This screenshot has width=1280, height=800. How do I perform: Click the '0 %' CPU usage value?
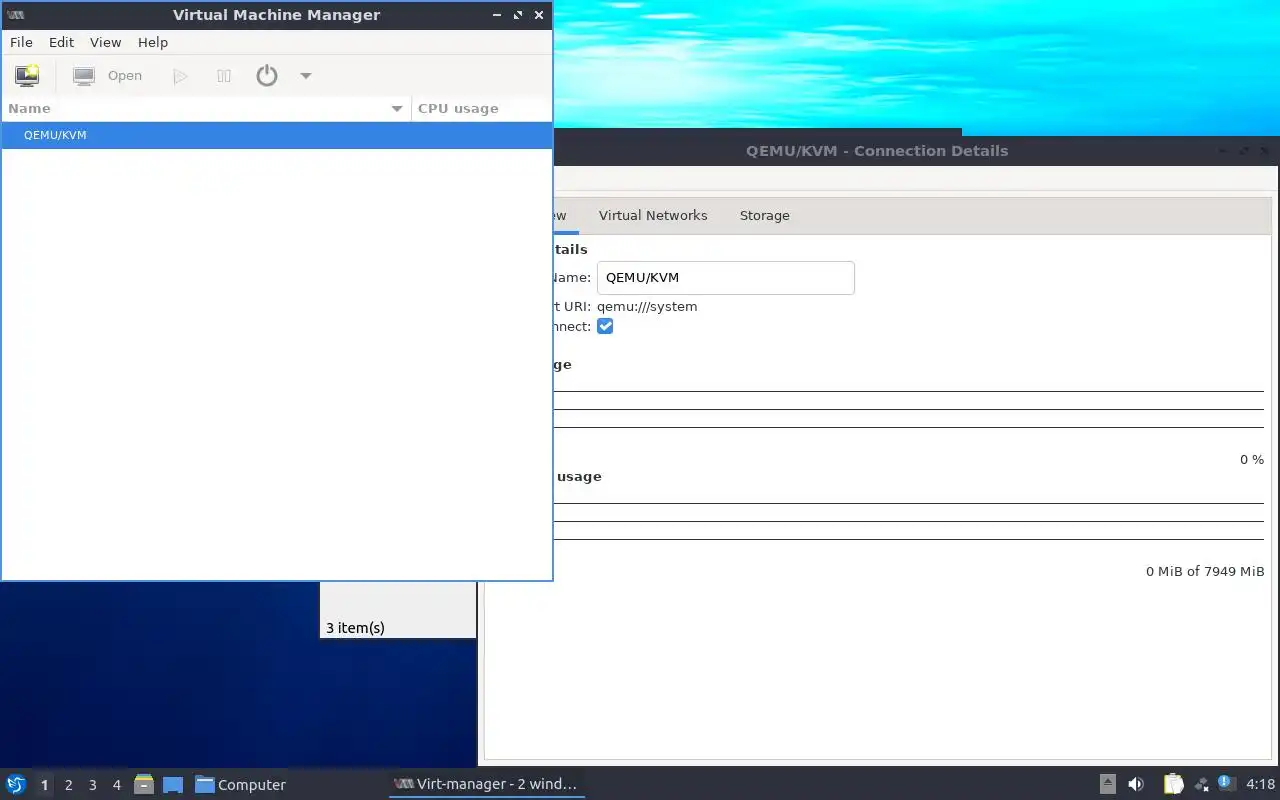[1252, 460]
